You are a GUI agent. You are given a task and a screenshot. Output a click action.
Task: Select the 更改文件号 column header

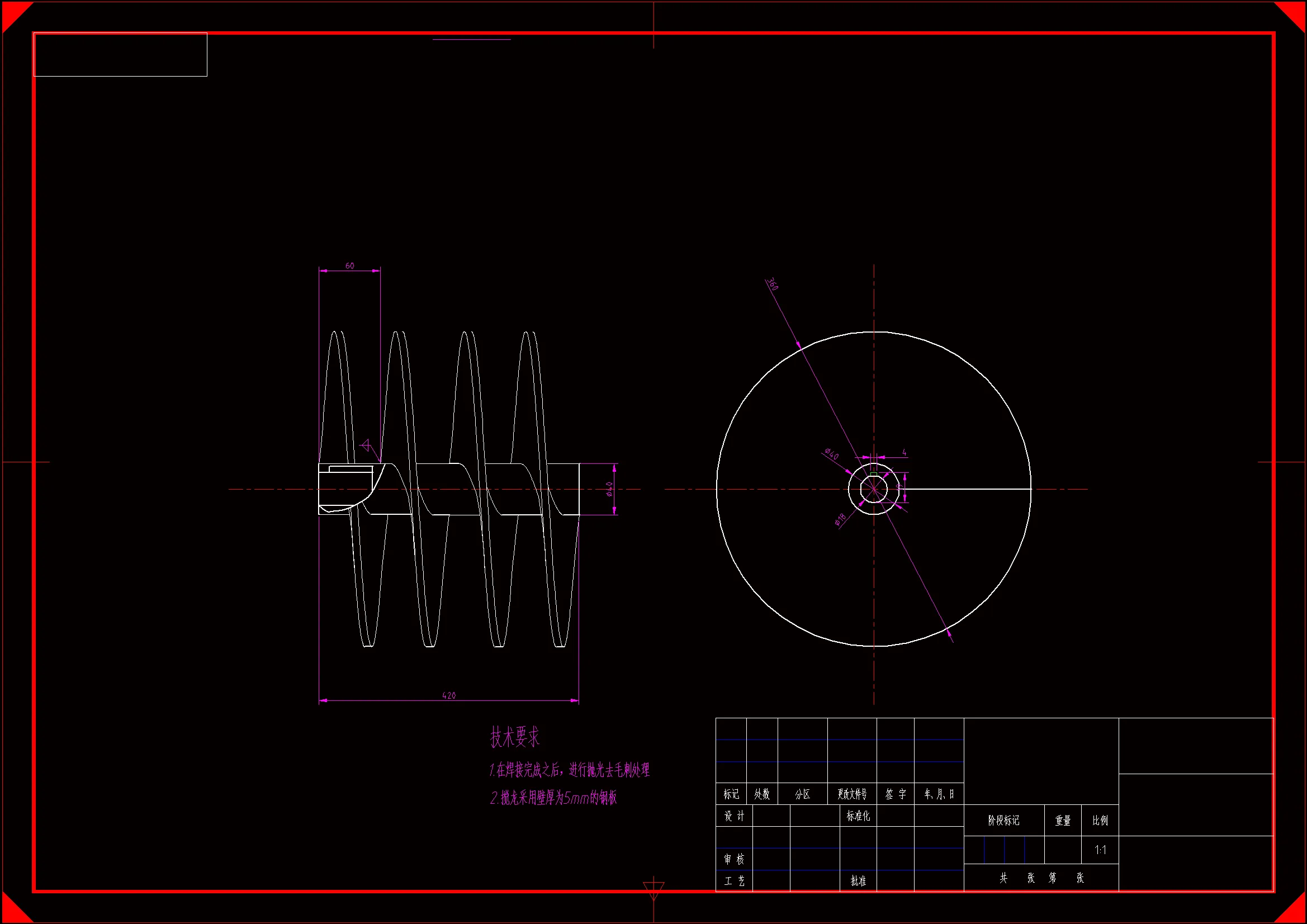click(851, 794)
